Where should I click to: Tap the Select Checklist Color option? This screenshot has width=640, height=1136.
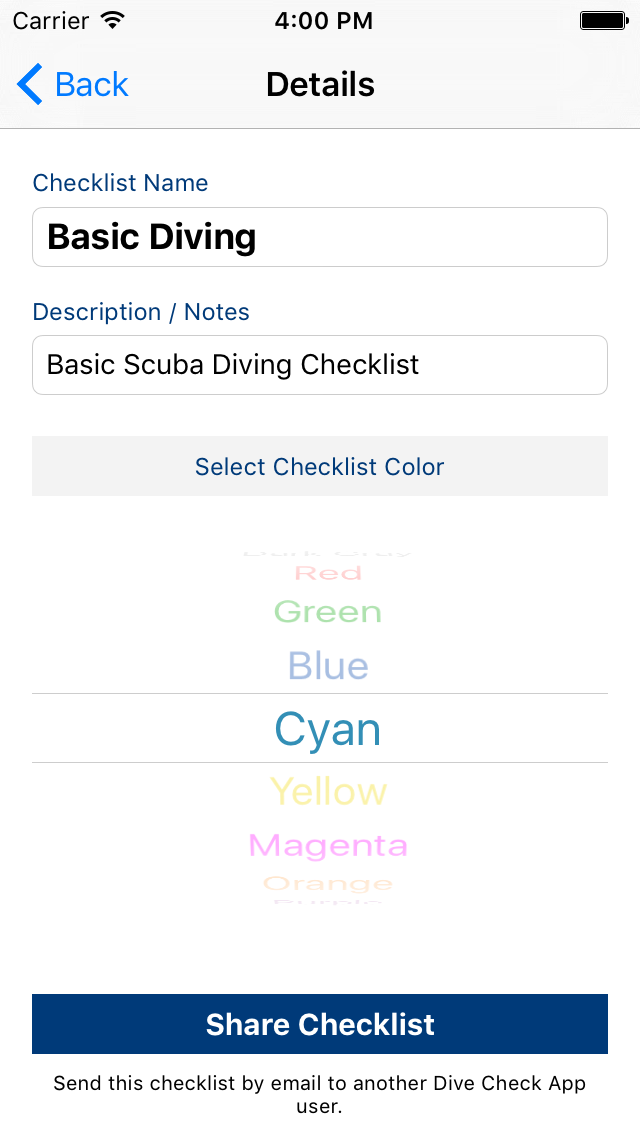320,466
